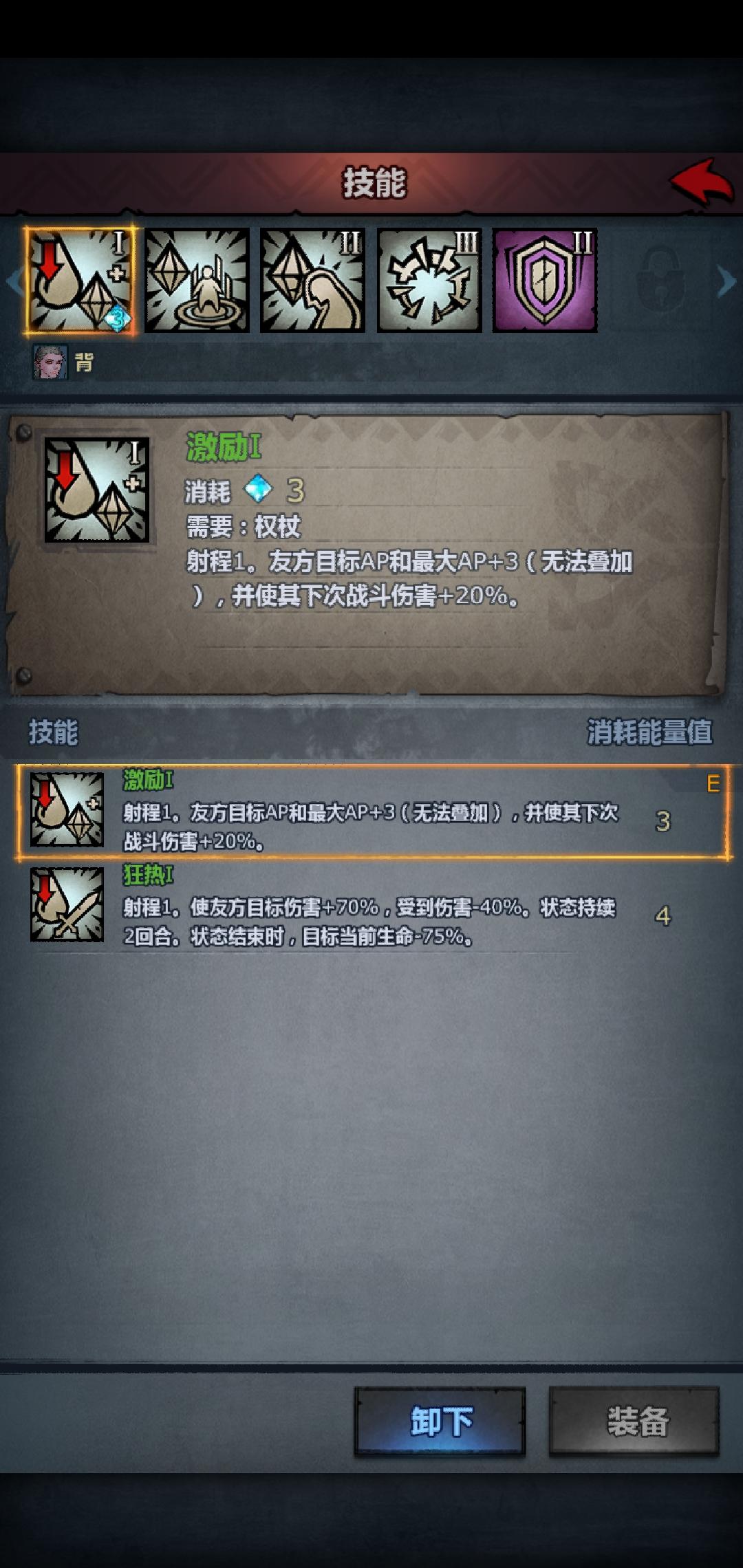Screen dimensions: 743x1568
Task: Tap the 技能 list column header
Action: click(x=54, y=732)
